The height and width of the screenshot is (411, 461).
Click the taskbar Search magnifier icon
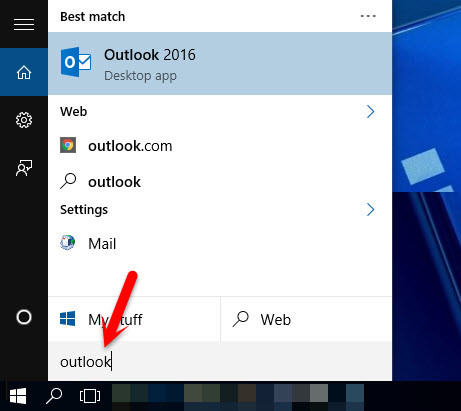click(x=54, y=396)
